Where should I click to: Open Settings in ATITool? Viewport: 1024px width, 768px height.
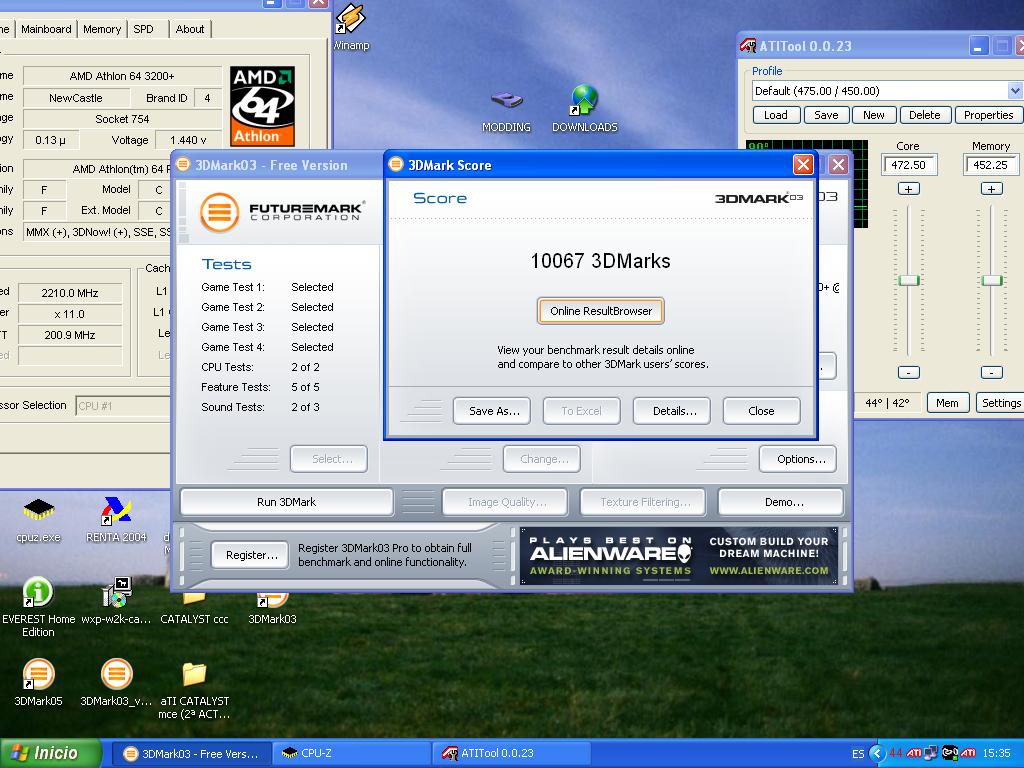point(1000,403)
